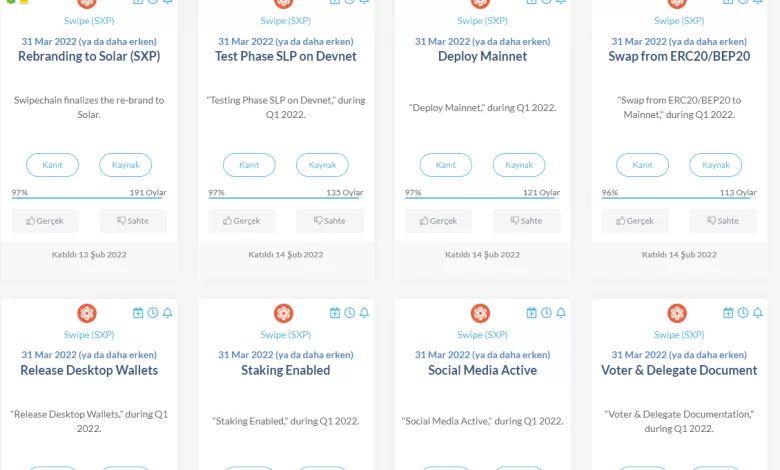Open Kaynak source for Deploy Mainnet
This screenshot has height=470, width=780.
point(519,165)
